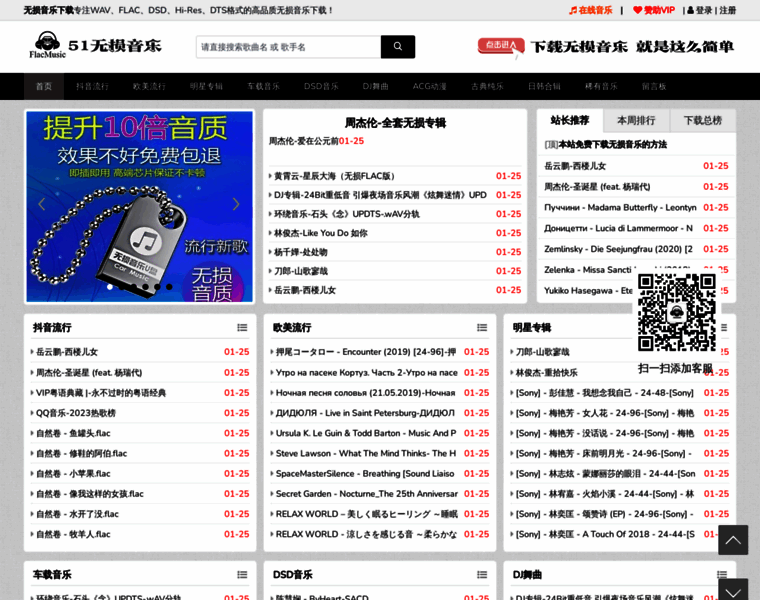760x600 pixels.
Task: Click the 点击进入 red badge
Action: (x=501, y=46)
